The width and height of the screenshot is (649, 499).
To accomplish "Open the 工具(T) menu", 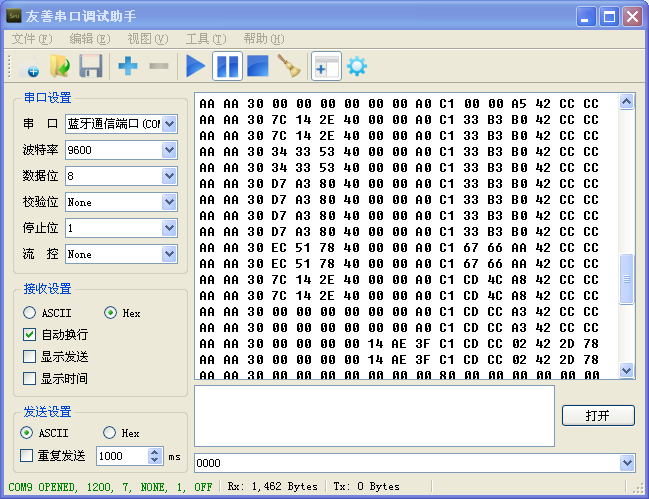I will pos(206,39).
